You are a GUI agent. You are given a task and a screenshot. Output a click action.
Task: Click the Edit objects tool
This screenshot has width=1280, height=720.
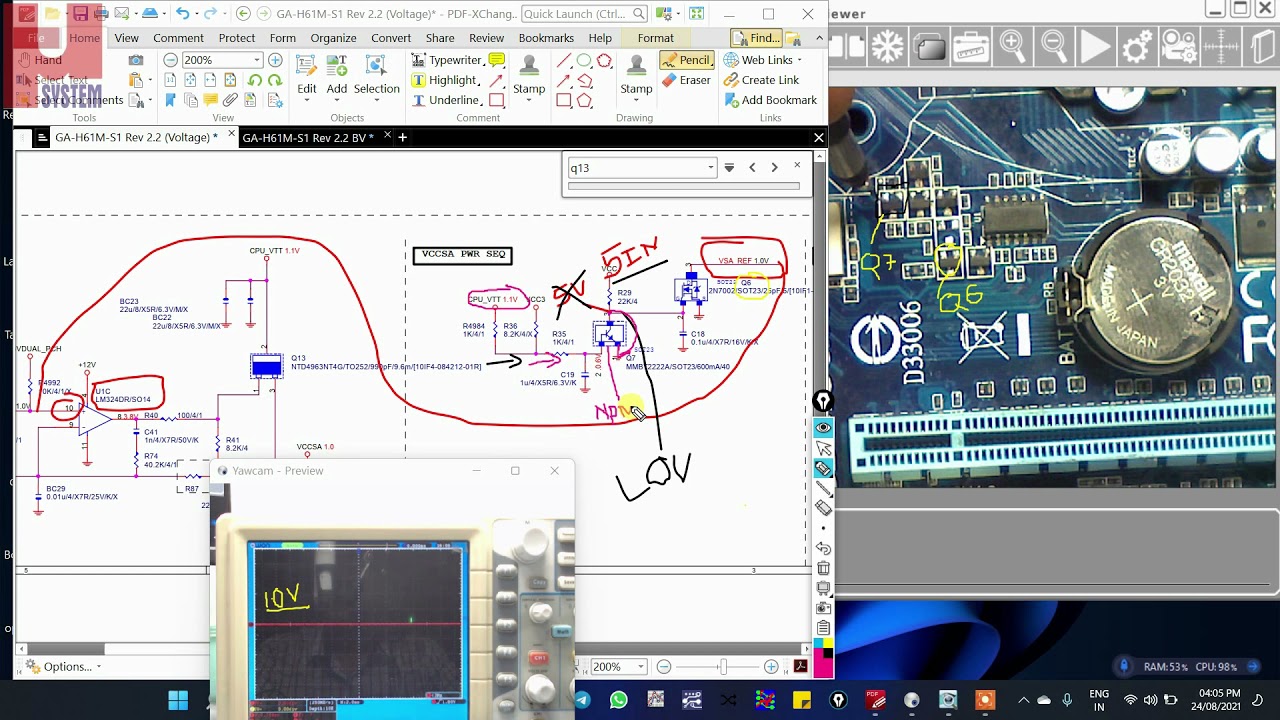pyautogui.click(x=307, y=76)
